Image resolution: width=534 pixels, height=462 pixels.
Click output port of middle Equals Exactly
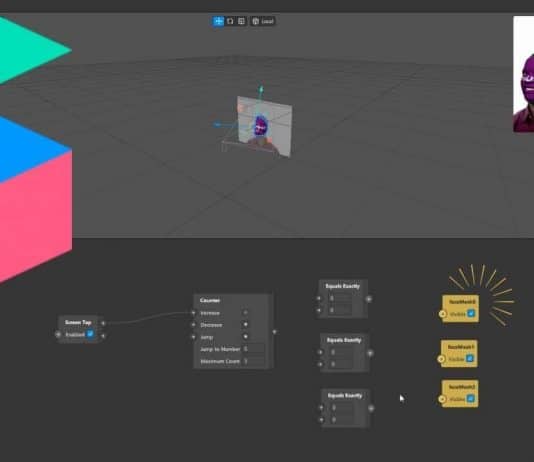pyautogui.click(x=370, y=353)
